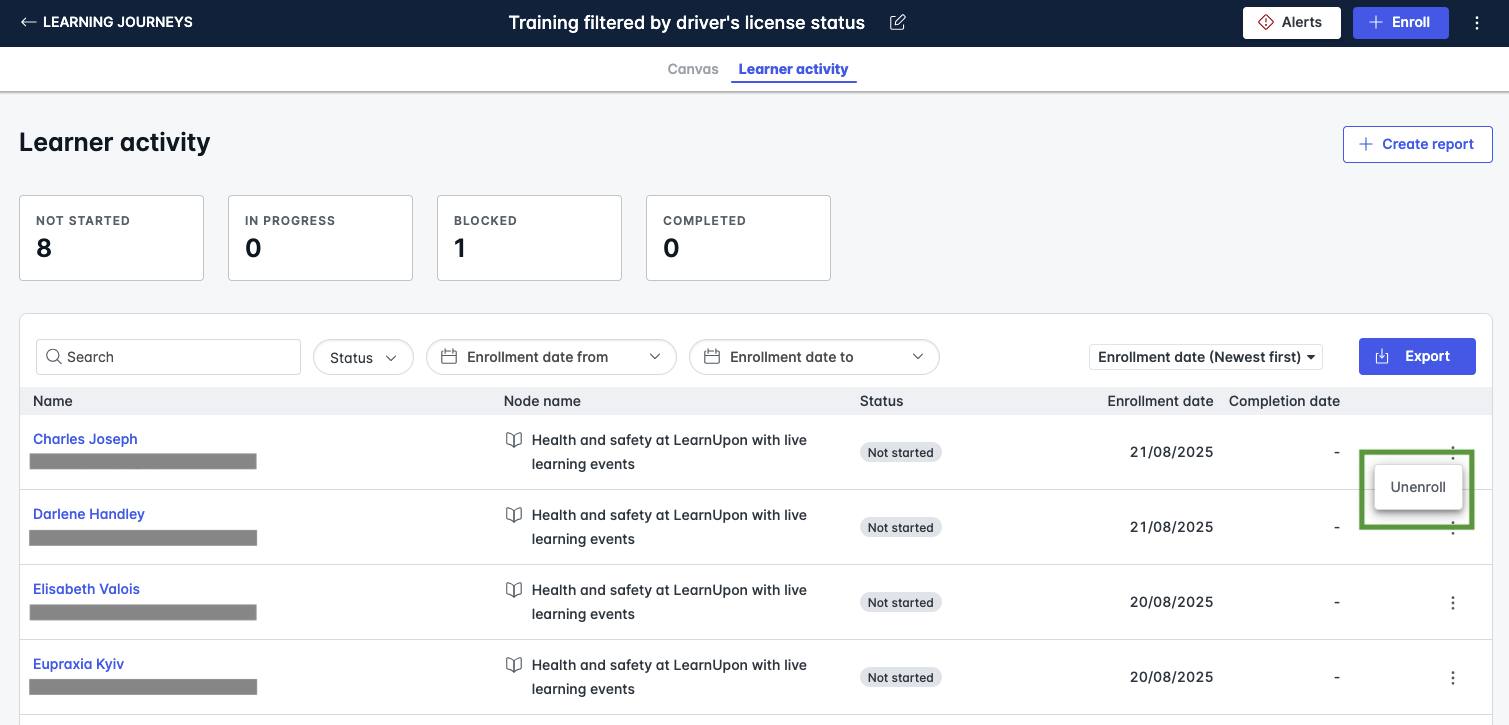This screenshot has width=1509, height=725.
Task: Focus the Search field
Action: tap(168, 357)
